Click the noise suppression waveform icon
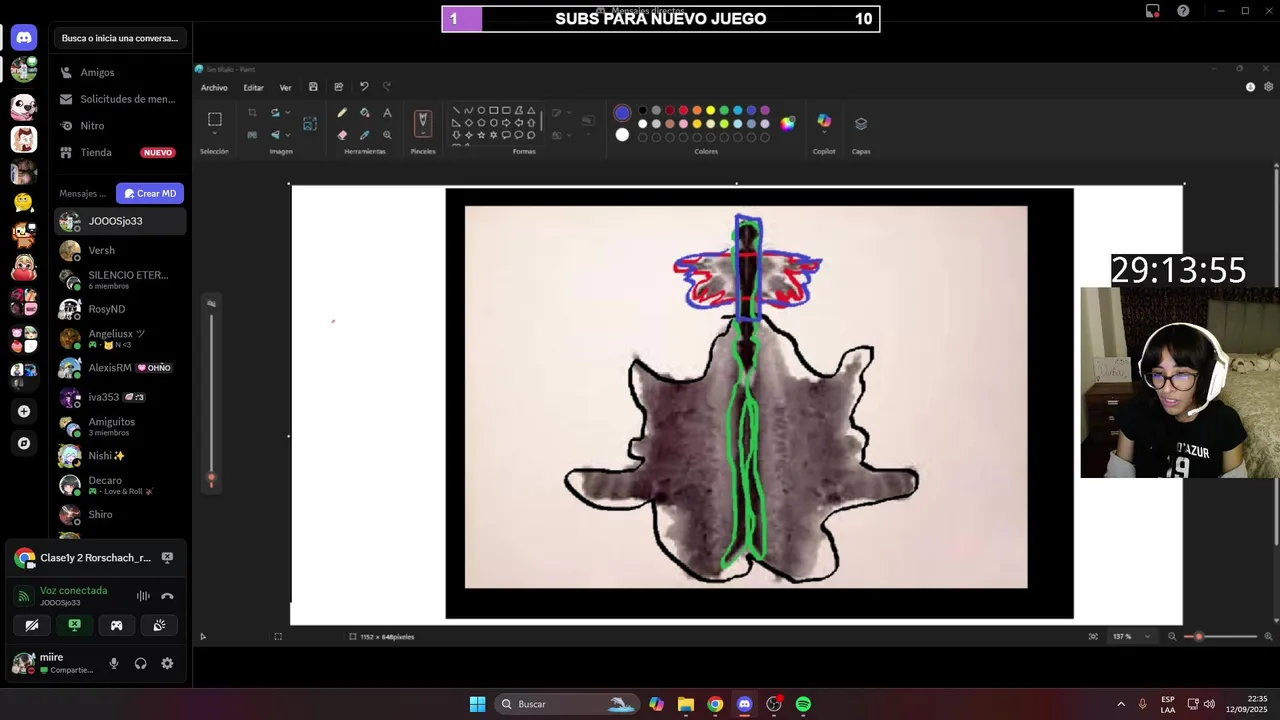 (143, 596)
